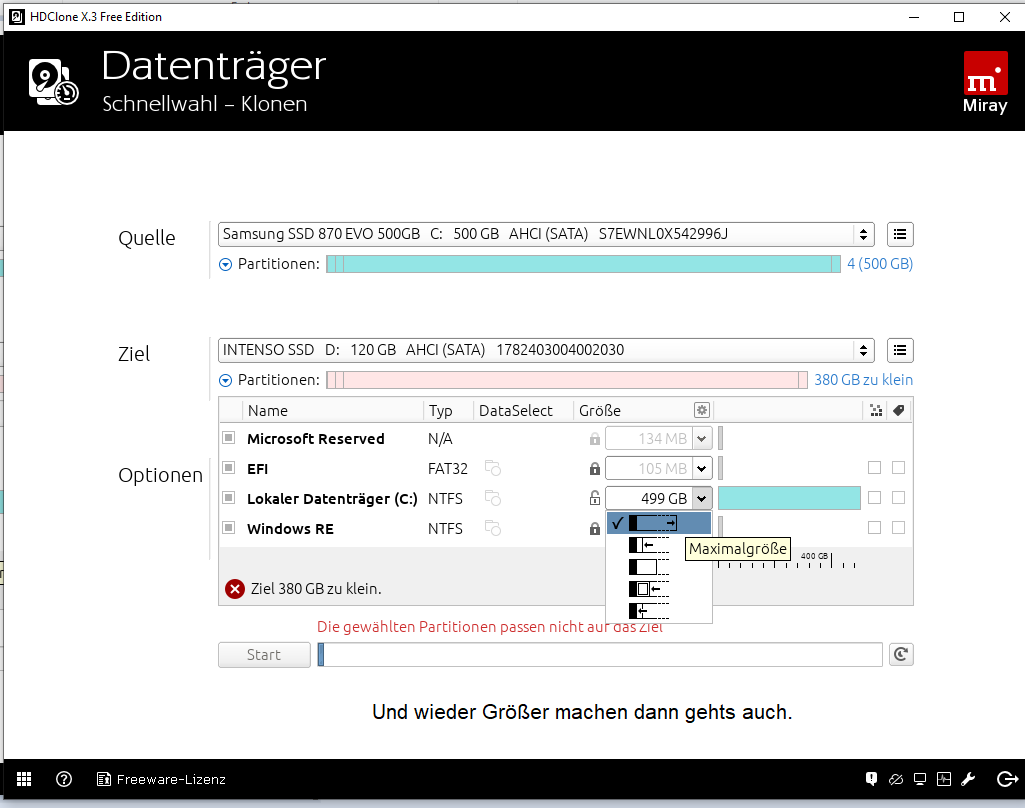Select the INTENSO SSD target combo box
Screen dimensions: 1025x808
point(546,350)
